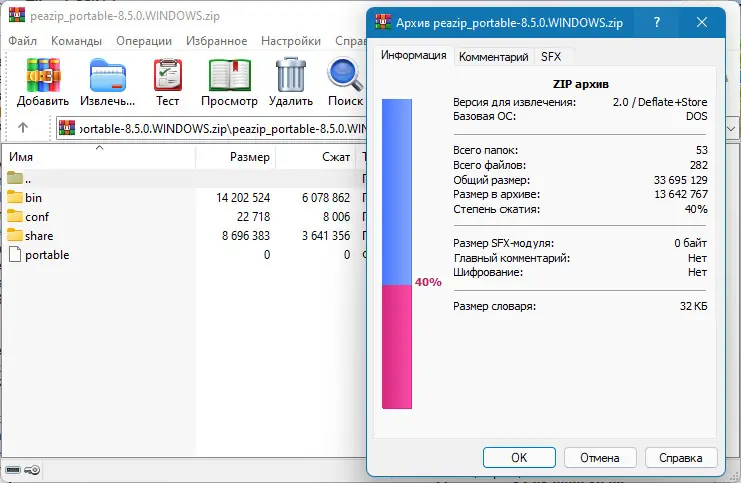The height and width of the screenshot is (483, 741).
Task: Switch to the Комментарий tab
Action: pos(493,57)
